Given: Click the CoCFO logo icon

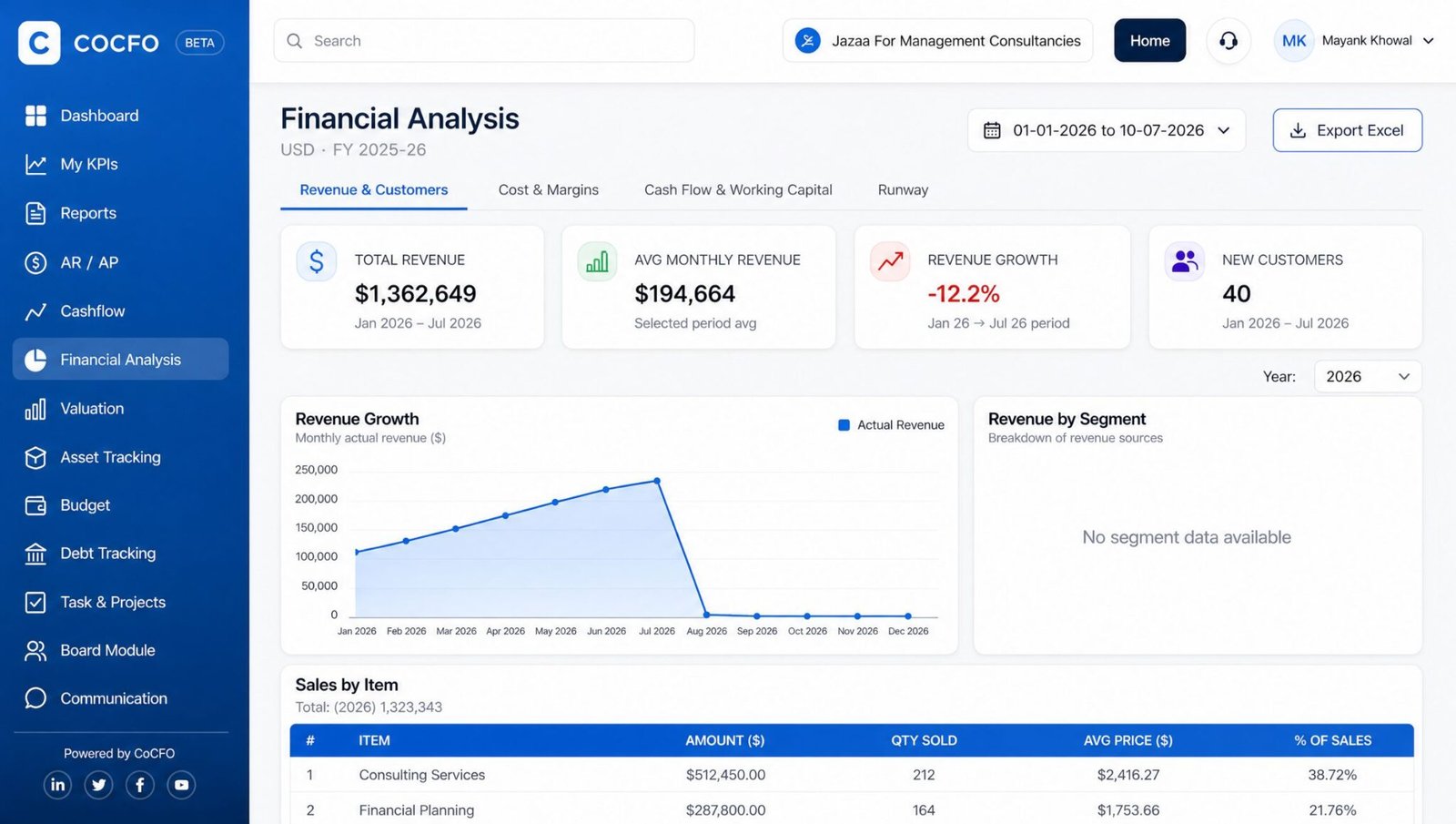Looking at the screenshot, I should (39, 43).
